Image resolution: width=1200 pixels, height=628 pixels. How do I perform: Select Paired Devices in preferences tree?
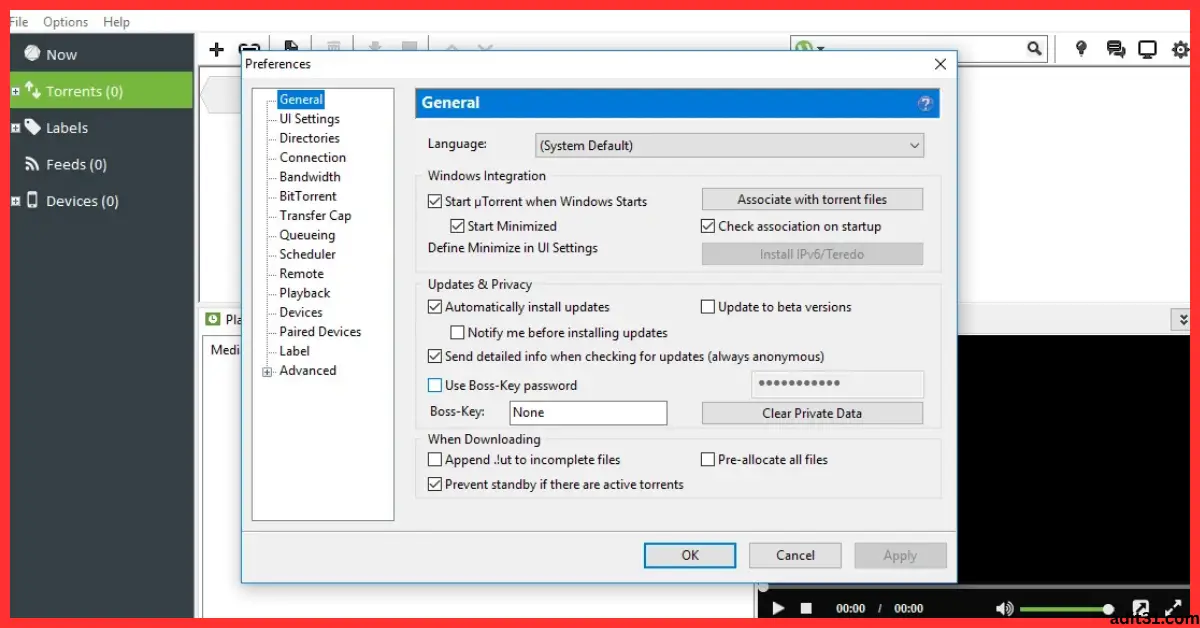320,332
